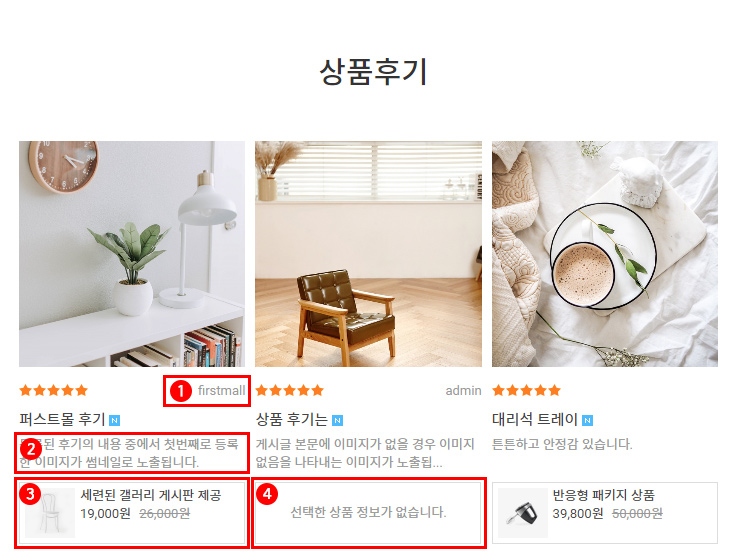The width and height of the screenshot is (738, 554).
Task: Click the new badge beside 대리석 트레이
Action: point(587,420)
